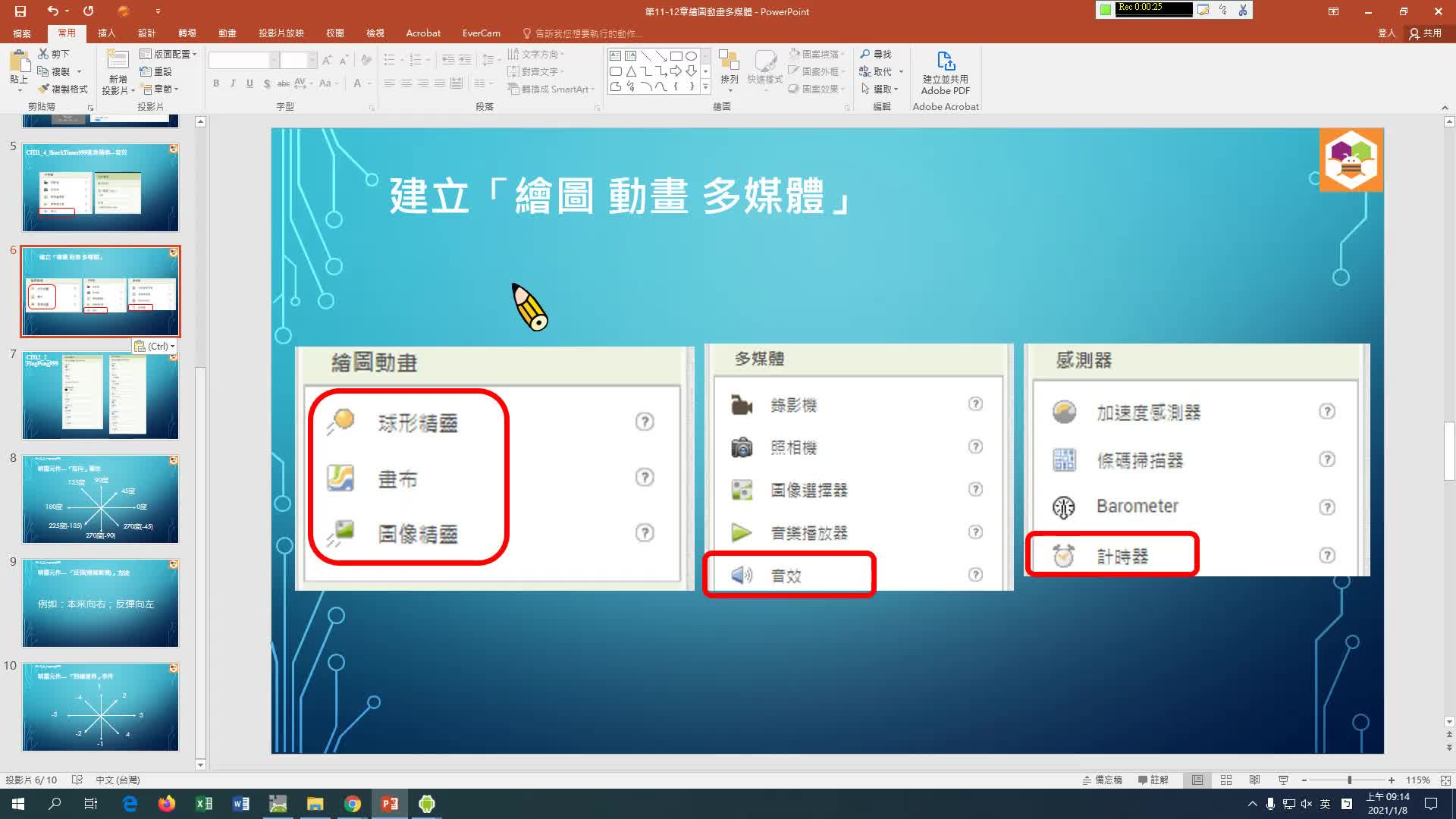This screenshot has width=1456, height=819.
Task: Toggle Bold formatting
Action: [216, 83]
